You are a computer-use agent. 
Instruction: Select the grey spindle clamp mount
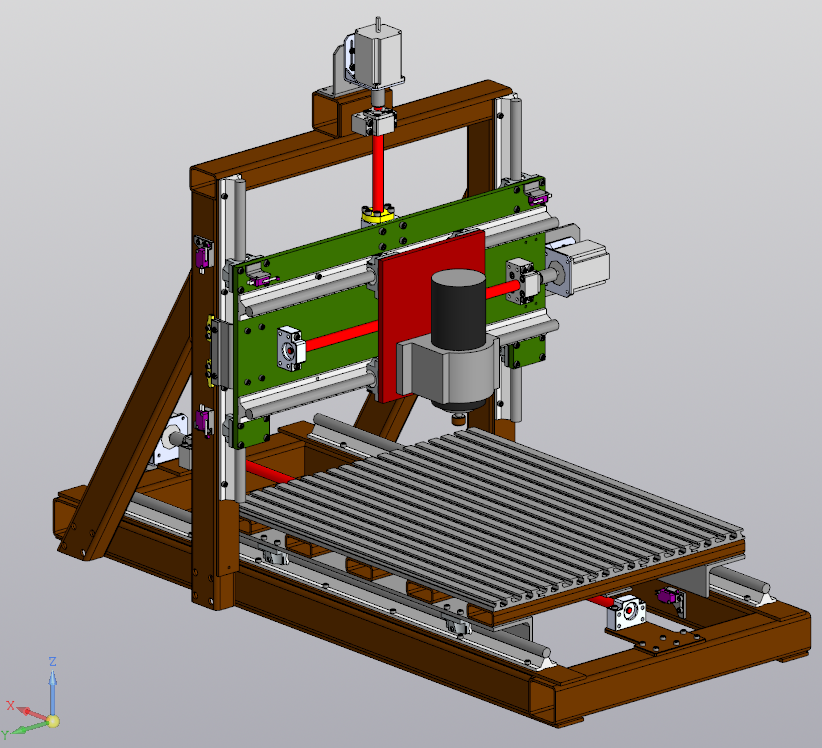pyautogui.click(x=448, y=370)
